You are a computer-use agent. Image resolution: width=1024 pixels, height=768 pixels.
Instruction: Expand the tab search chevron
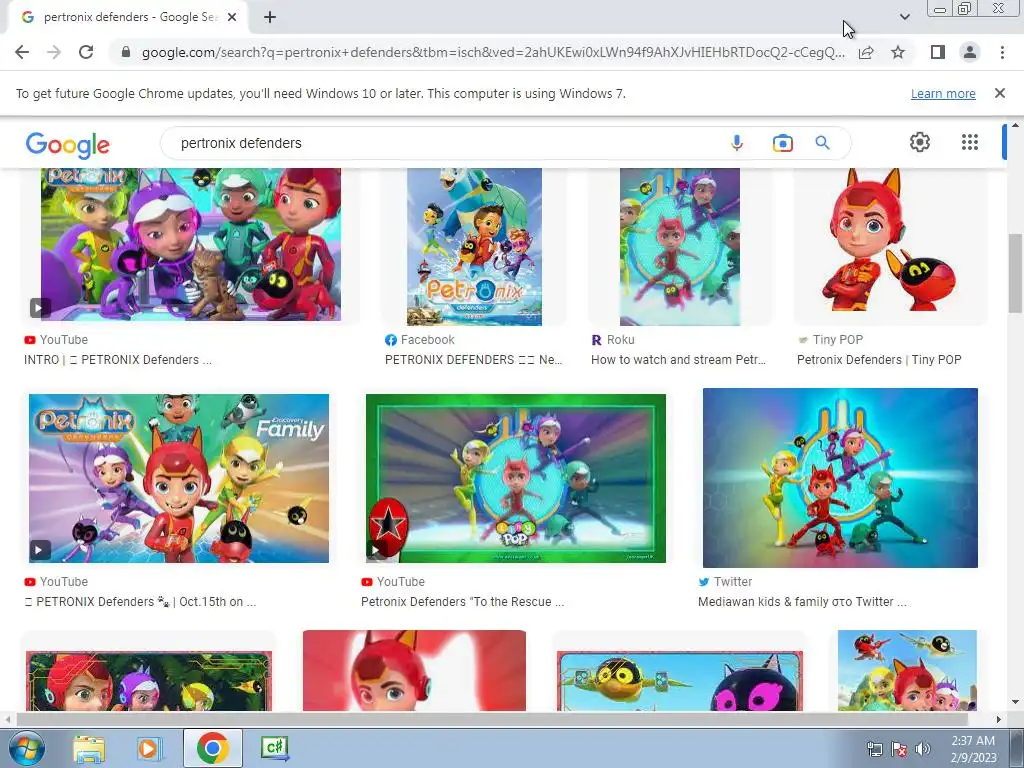click(904, 17)
